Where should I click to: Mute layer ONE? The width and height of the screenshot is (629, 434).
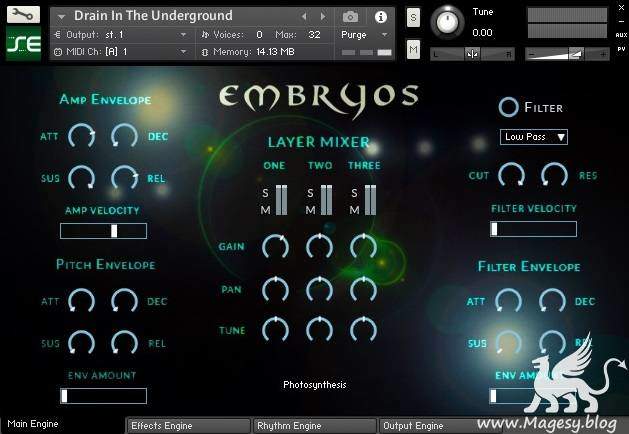(x=265, y=210)
